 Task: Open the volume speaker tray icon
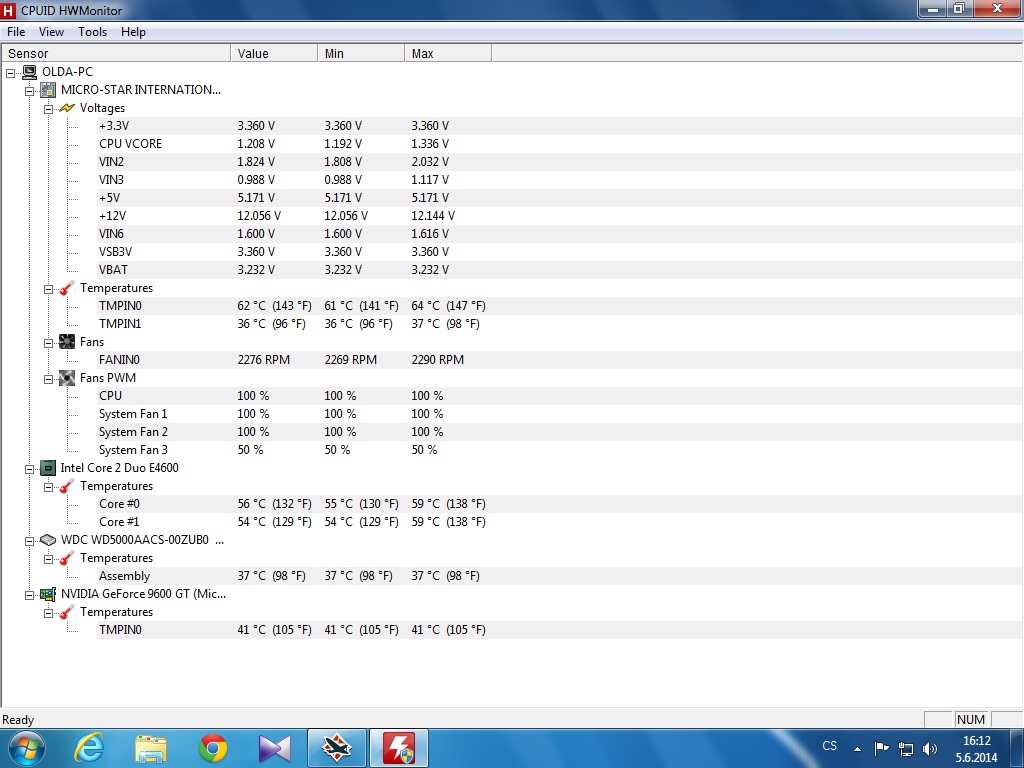[x=930, y=748]
